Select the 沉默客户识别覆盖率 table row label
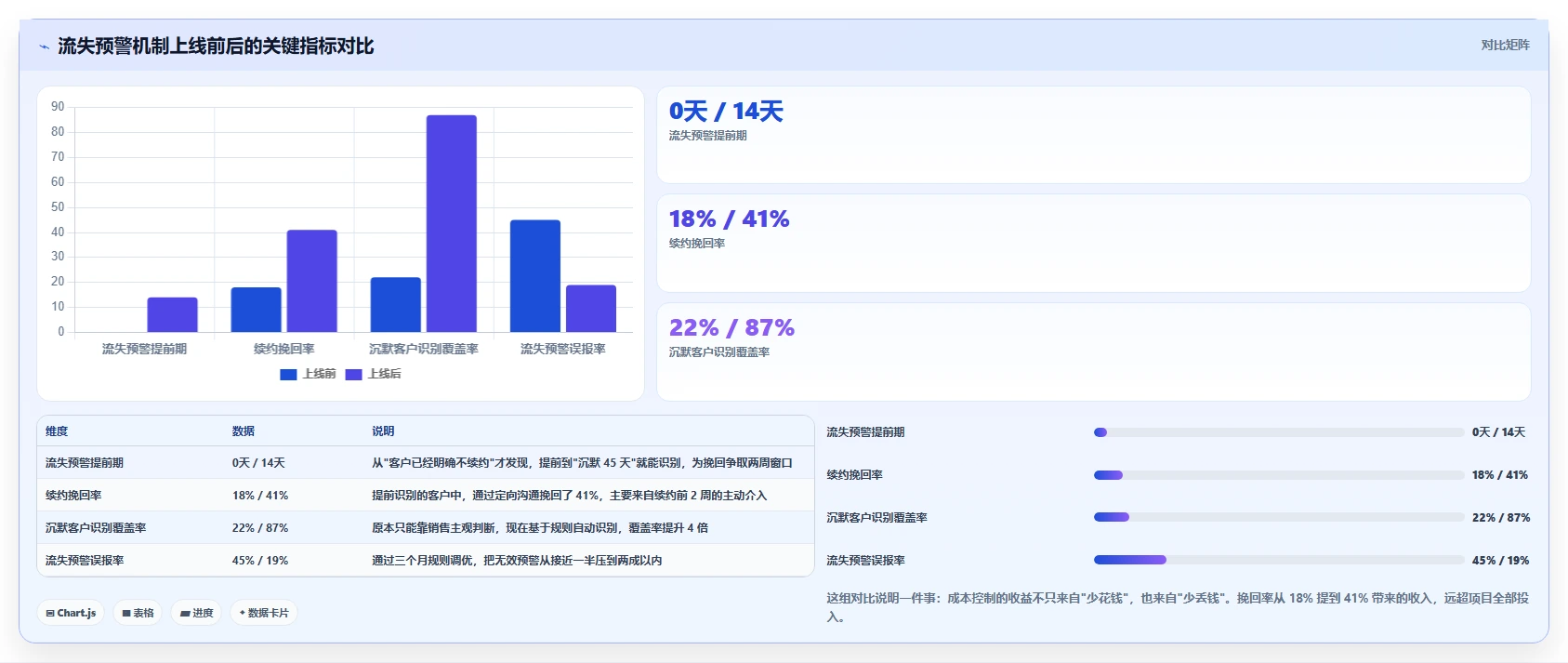Image resolution: width=1568 pixels, height=663 pixels. tap(96, 528)
